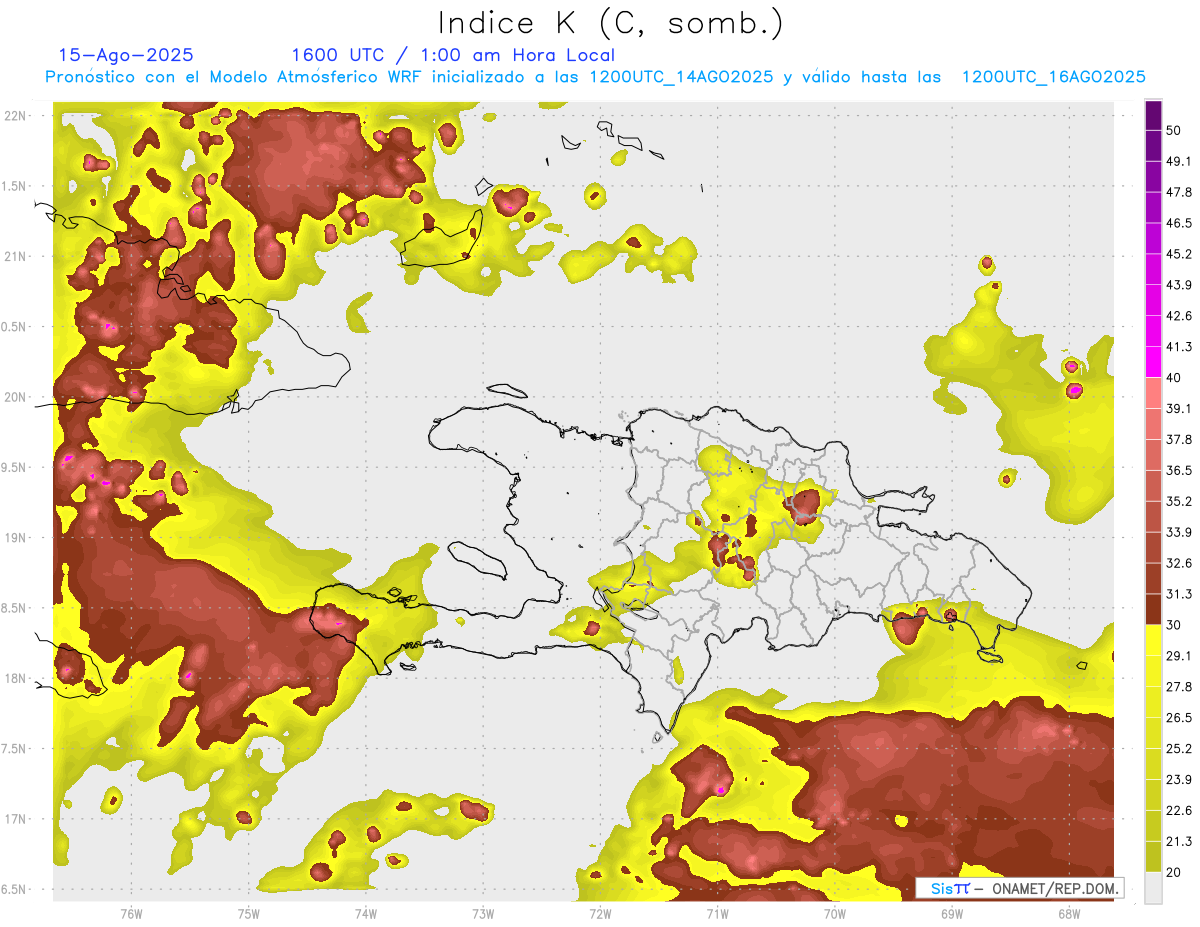1200x927 pixels.
Task: Click the "75W" longitude label
Action: point(248,913)
